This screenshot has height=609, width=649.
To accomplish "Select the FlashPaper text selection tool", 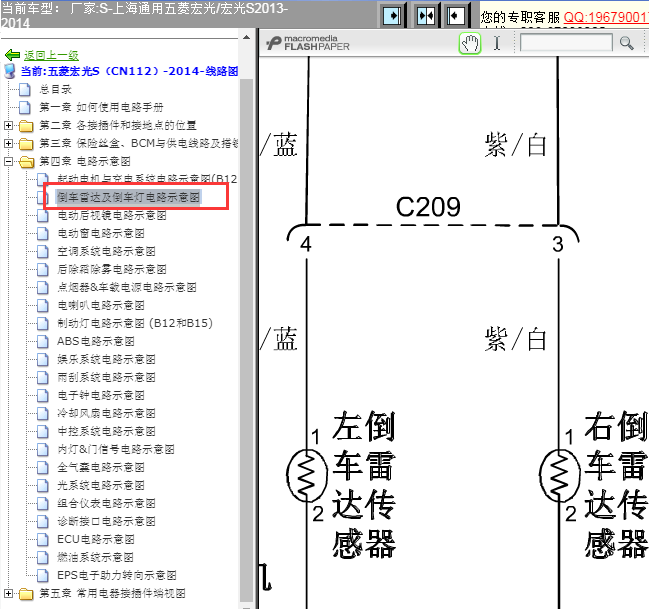I will tap(497, 43).
